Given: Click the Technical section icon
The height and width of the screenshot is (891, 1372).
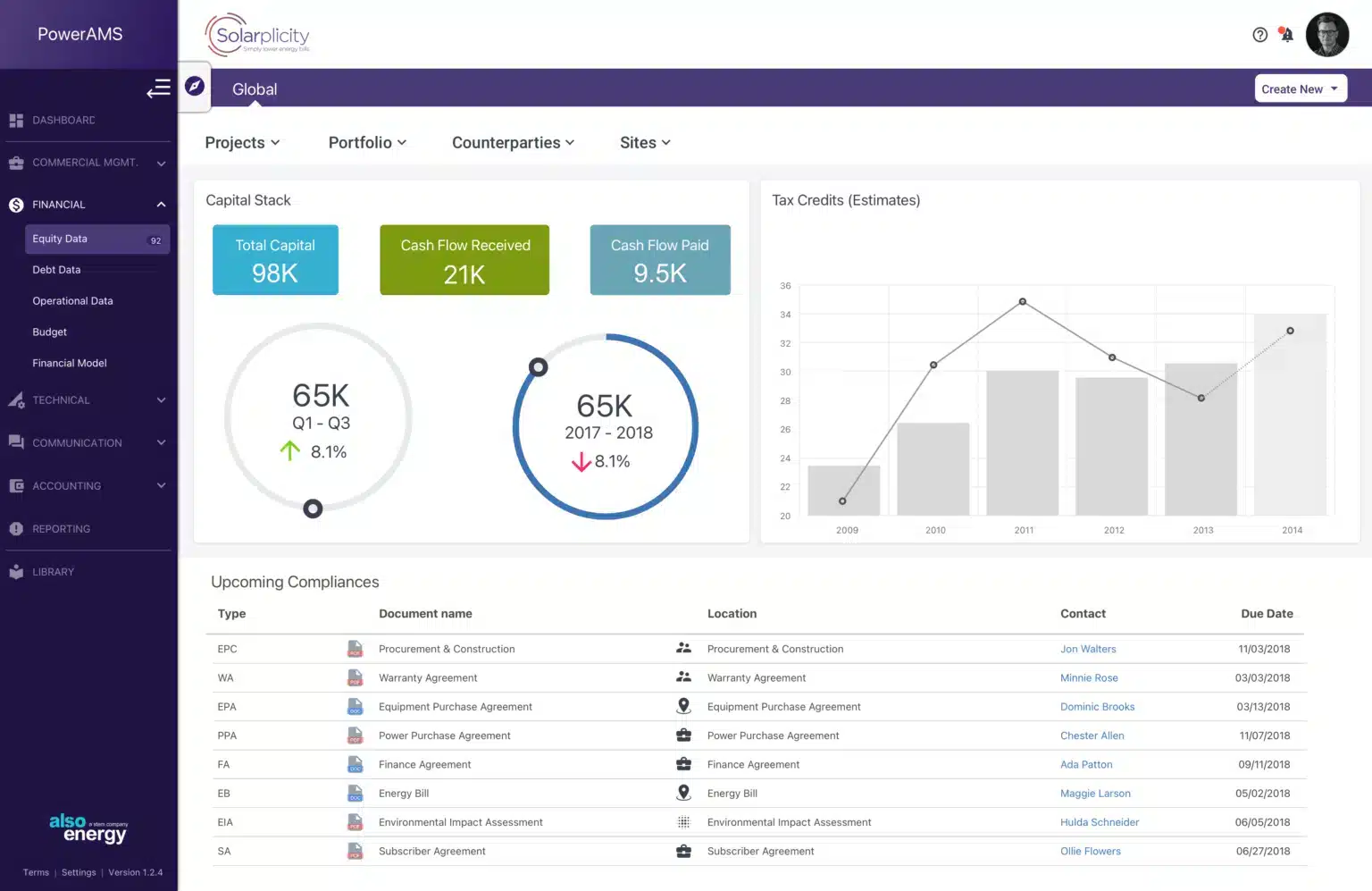Looking at the screenshot, I should (x=15, y=399).
